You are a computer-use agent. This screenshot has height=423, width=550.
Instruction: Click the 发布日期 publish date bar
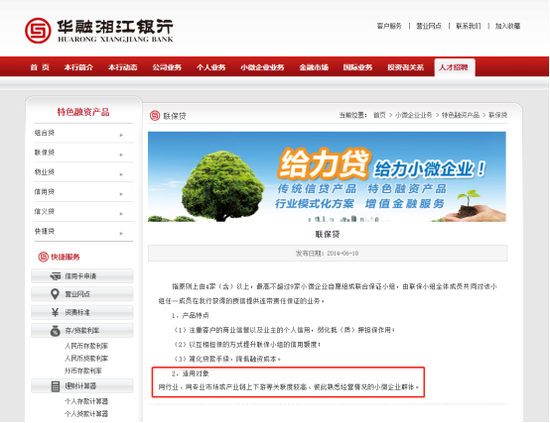point(328,253)
